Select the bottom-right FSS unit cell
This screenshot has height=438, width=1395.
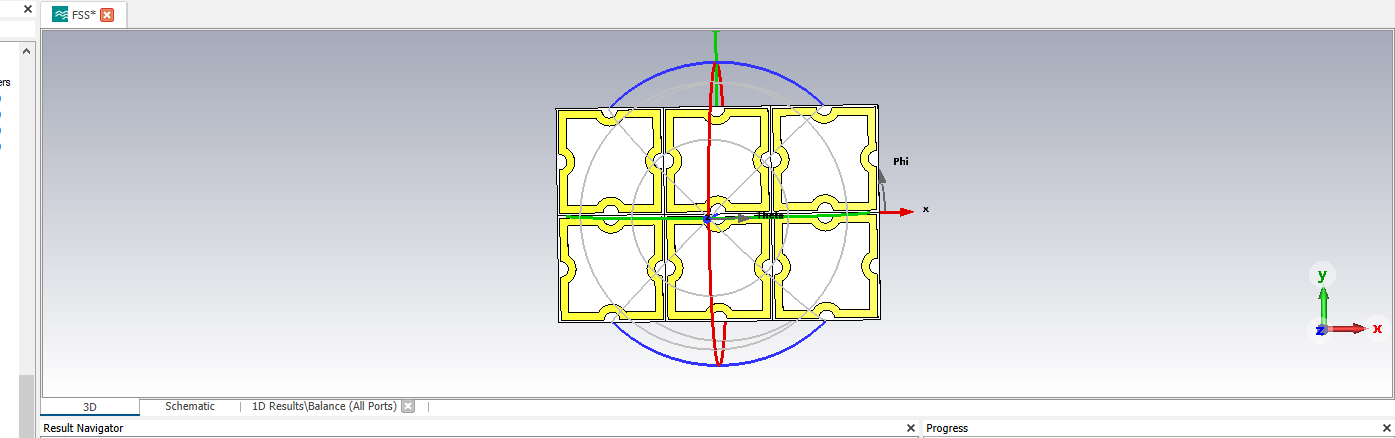[x=825, y=267]
